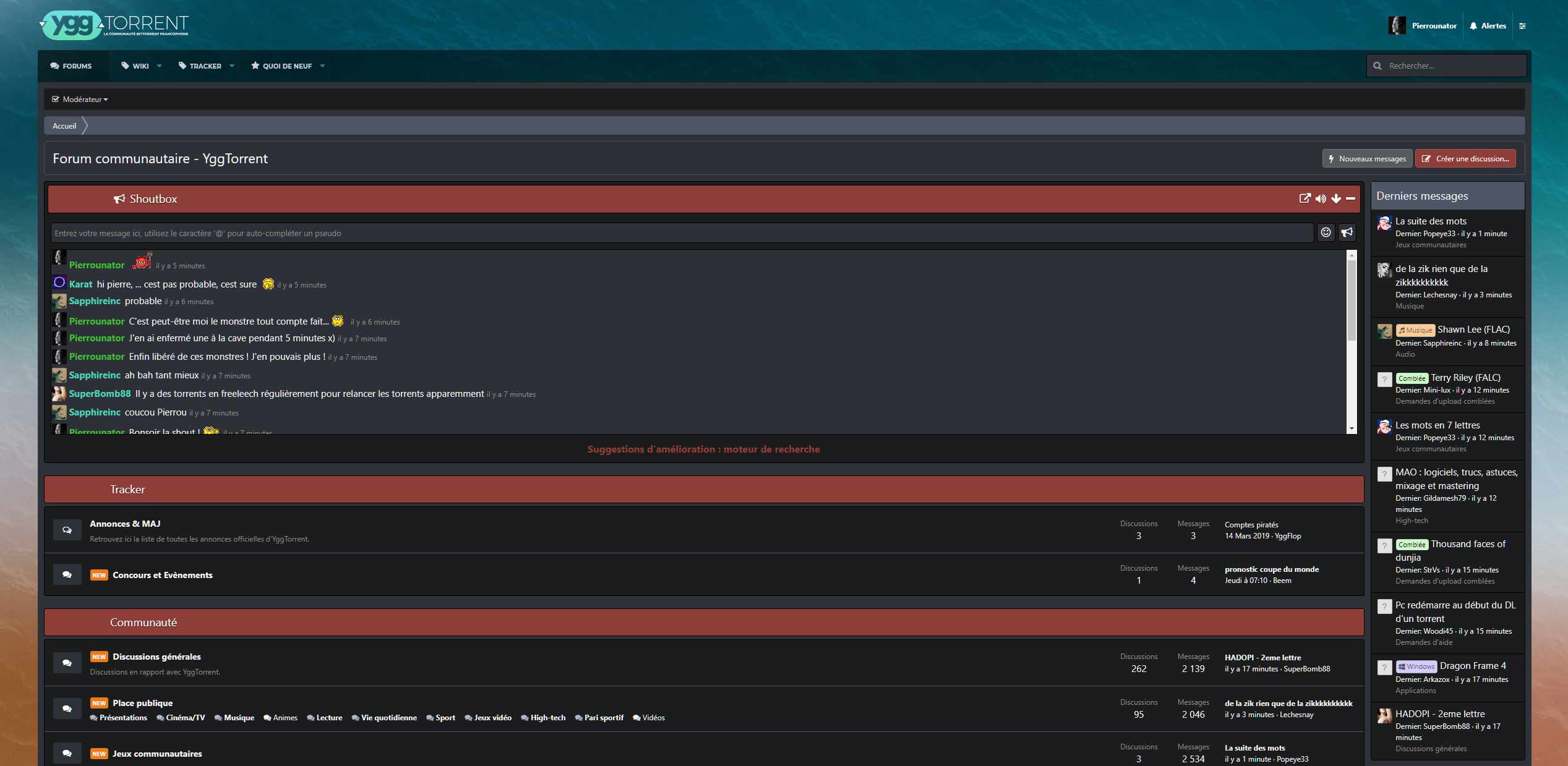Image resolution: width=1568 pixels, height=766 pixels.
Task: Mute the shoutbox sound notifications
Action: click(1321, 198)
